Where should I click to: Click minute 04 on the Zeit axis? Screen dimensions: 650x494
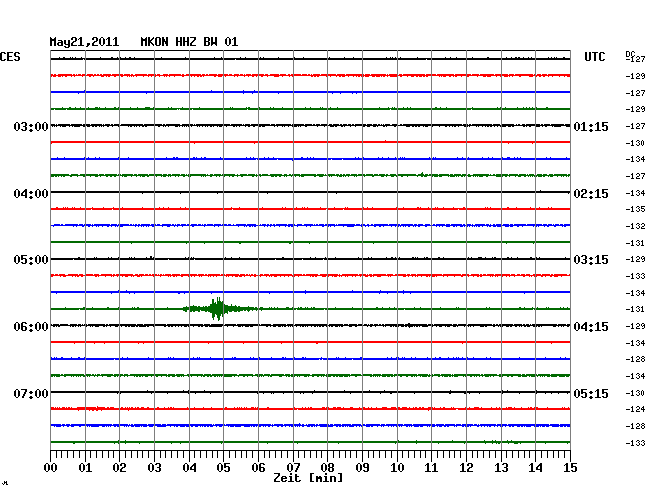point(189,467)
